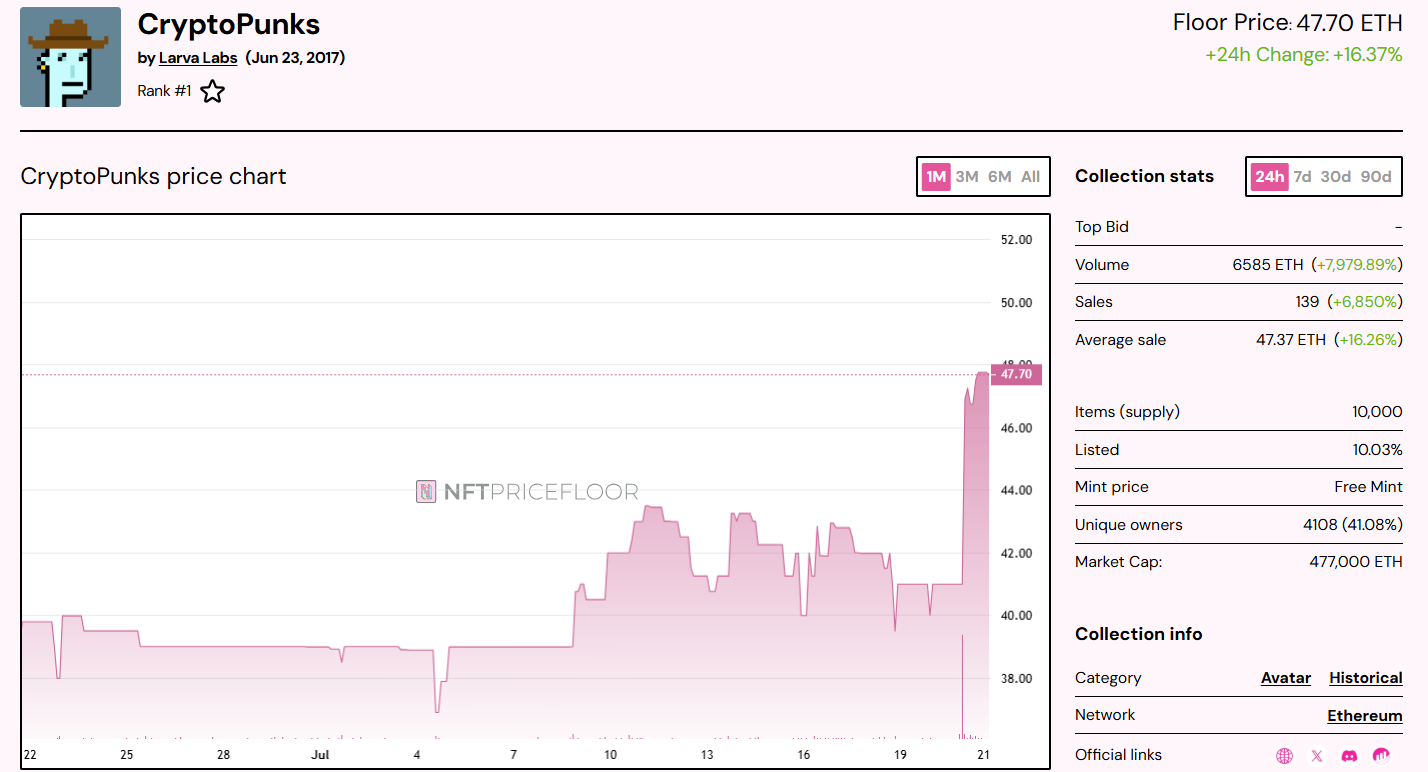The image size is (1428, 772).
Task: Click the Average sale value 47.37 ETH
Action: (x=1291, y=340)
